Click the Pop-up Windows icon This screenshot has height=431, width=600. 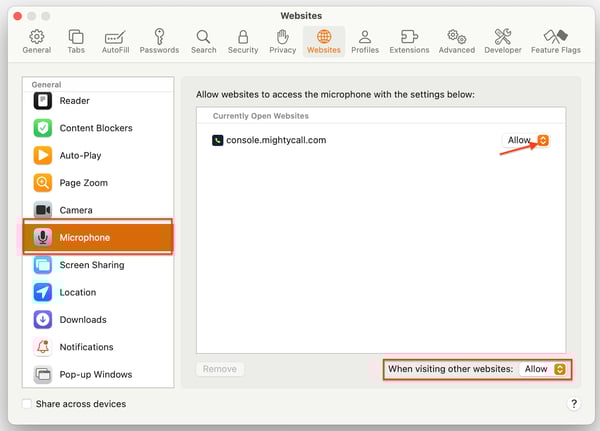(42, 374)
